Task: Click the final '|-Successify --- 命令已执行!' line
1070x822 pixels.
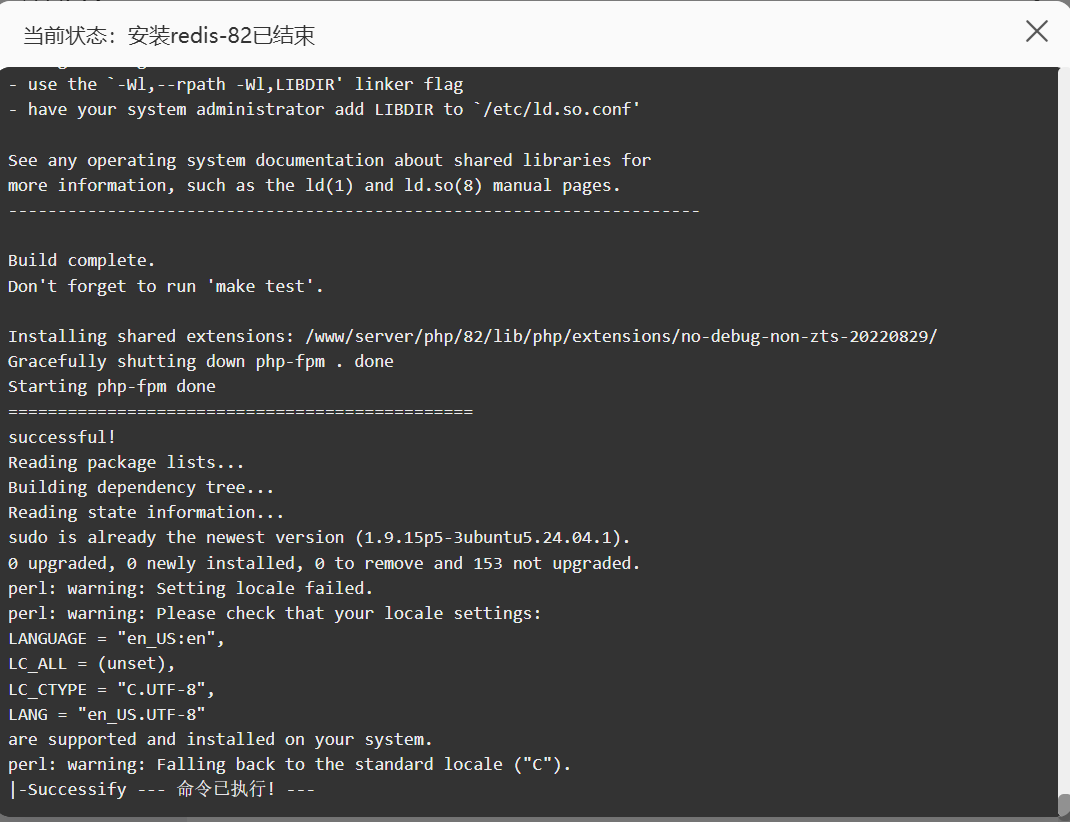Action: (162, 789)
